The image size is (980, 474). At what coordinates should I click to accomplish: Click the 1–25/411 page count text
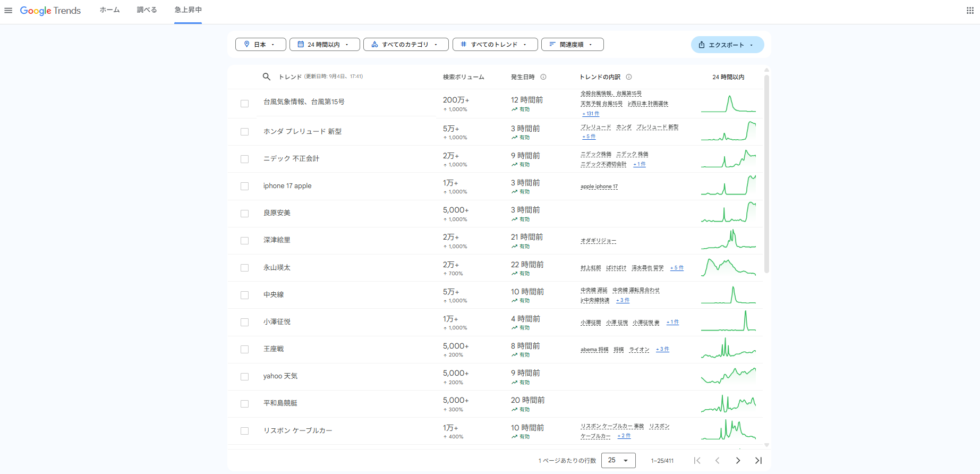663,460
